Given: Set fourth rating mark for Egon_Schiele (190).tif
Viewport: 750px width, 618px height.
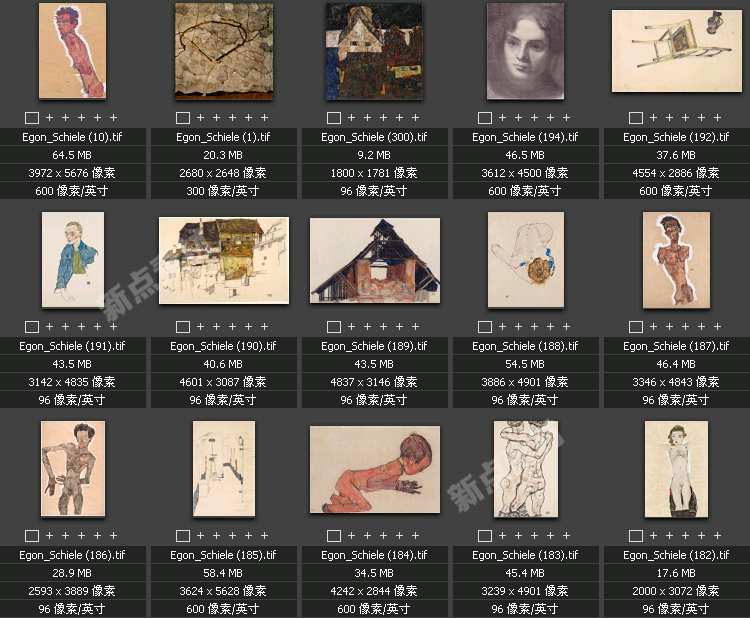Looking at the screenshot, I should click(x=248, y=327).
